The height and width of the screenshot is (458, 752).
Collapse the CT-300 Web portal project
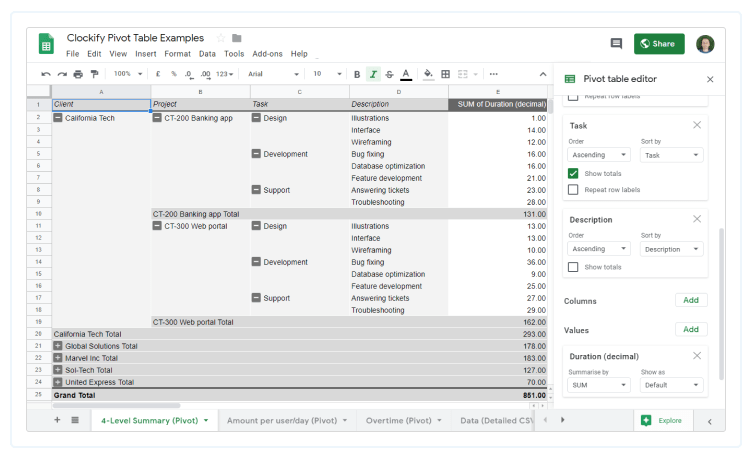[x=157, y=225]
